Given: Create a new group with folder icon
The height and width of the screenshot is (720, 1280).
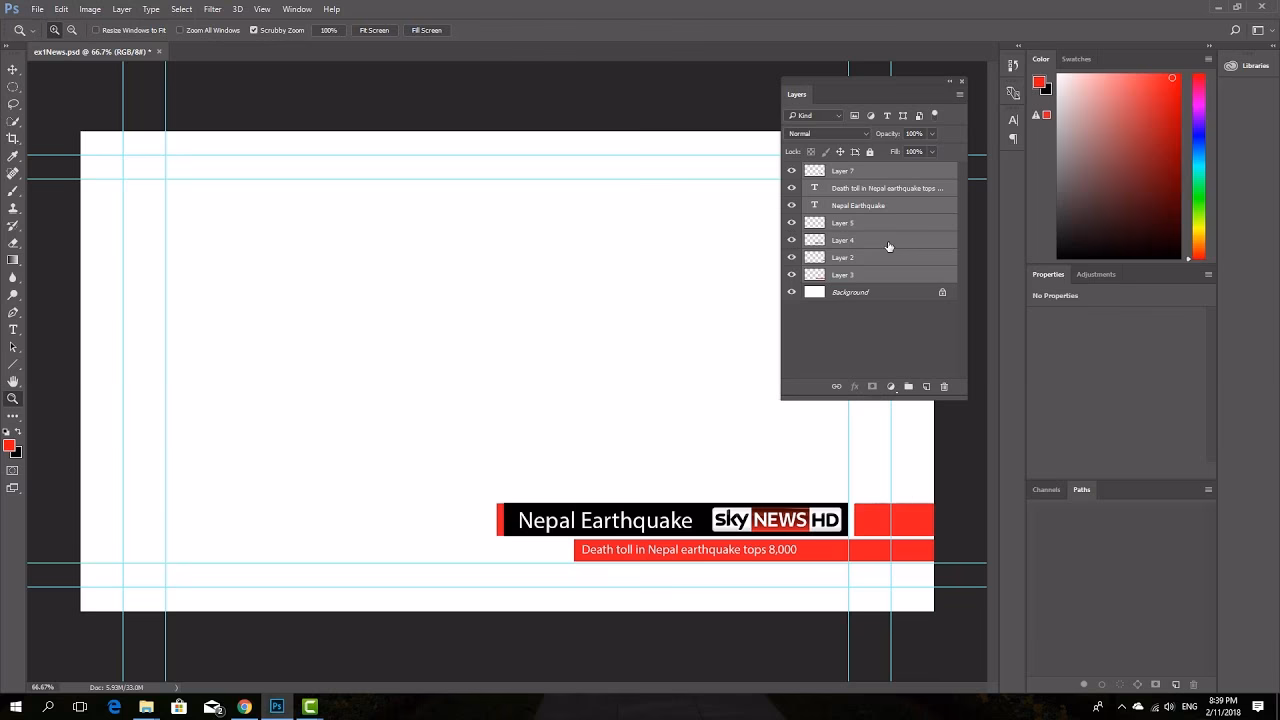Looking at the screenshot, I should click(908, 387).
